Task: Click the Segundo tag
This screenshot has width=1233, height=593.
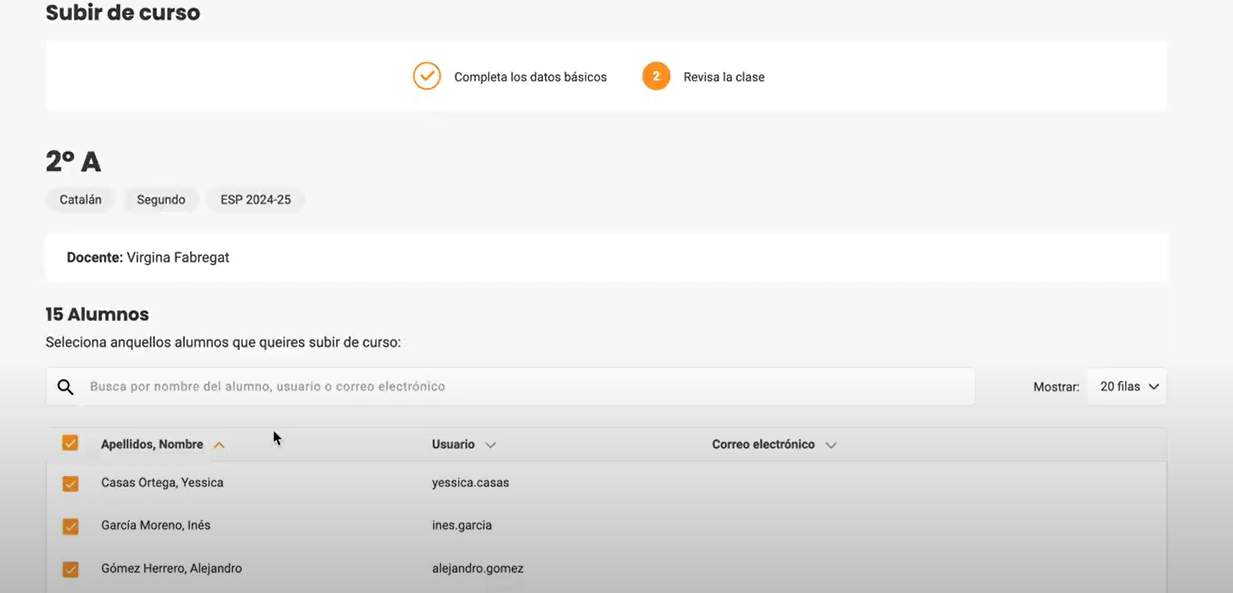Action: point(161,200)
